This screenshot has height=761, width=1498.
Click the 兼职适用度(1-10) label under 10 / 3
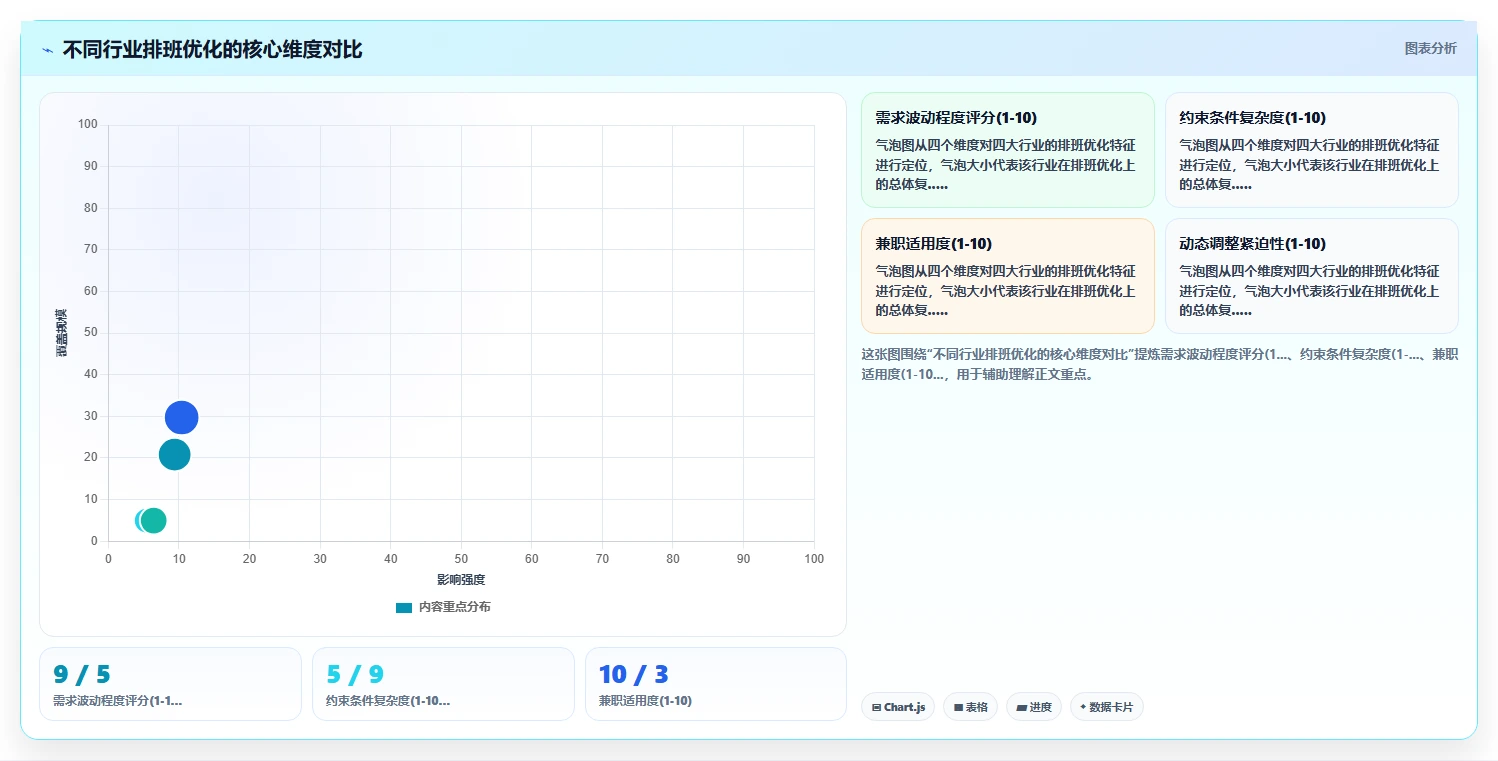click(x=645, y=701)
